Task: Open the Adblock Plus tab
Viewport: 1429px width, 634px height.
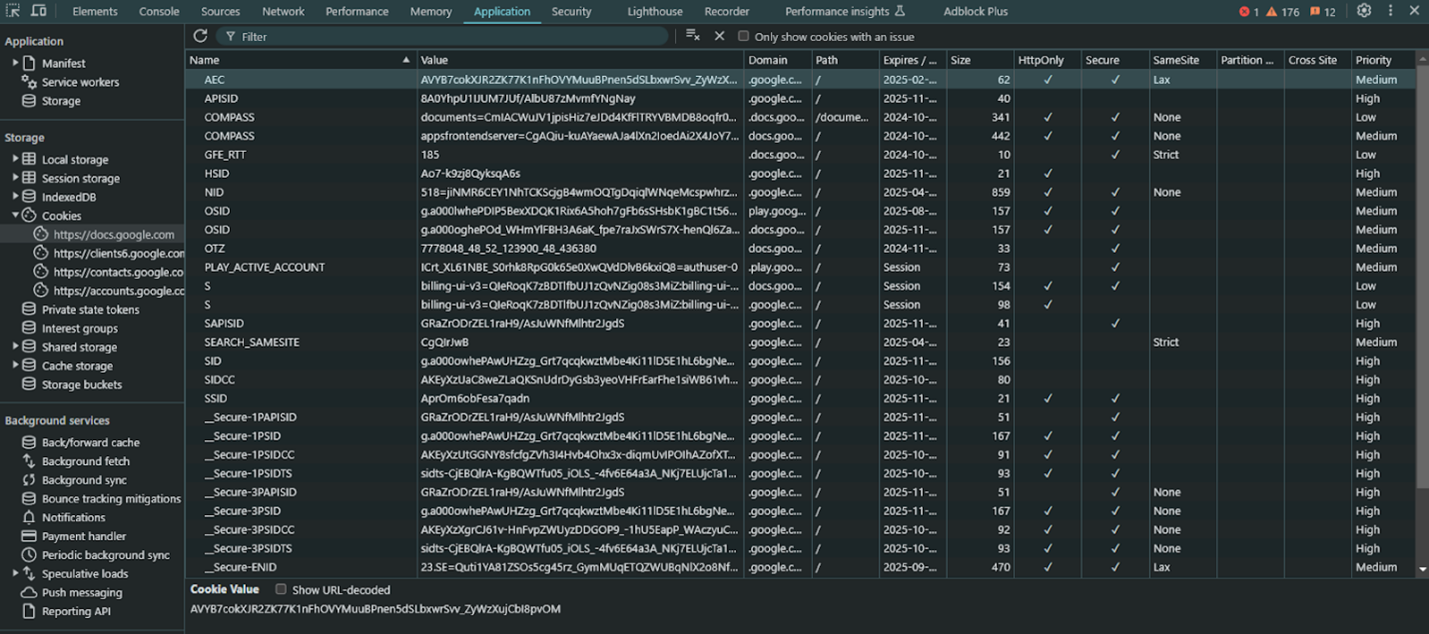Action: tap(976, 12)
